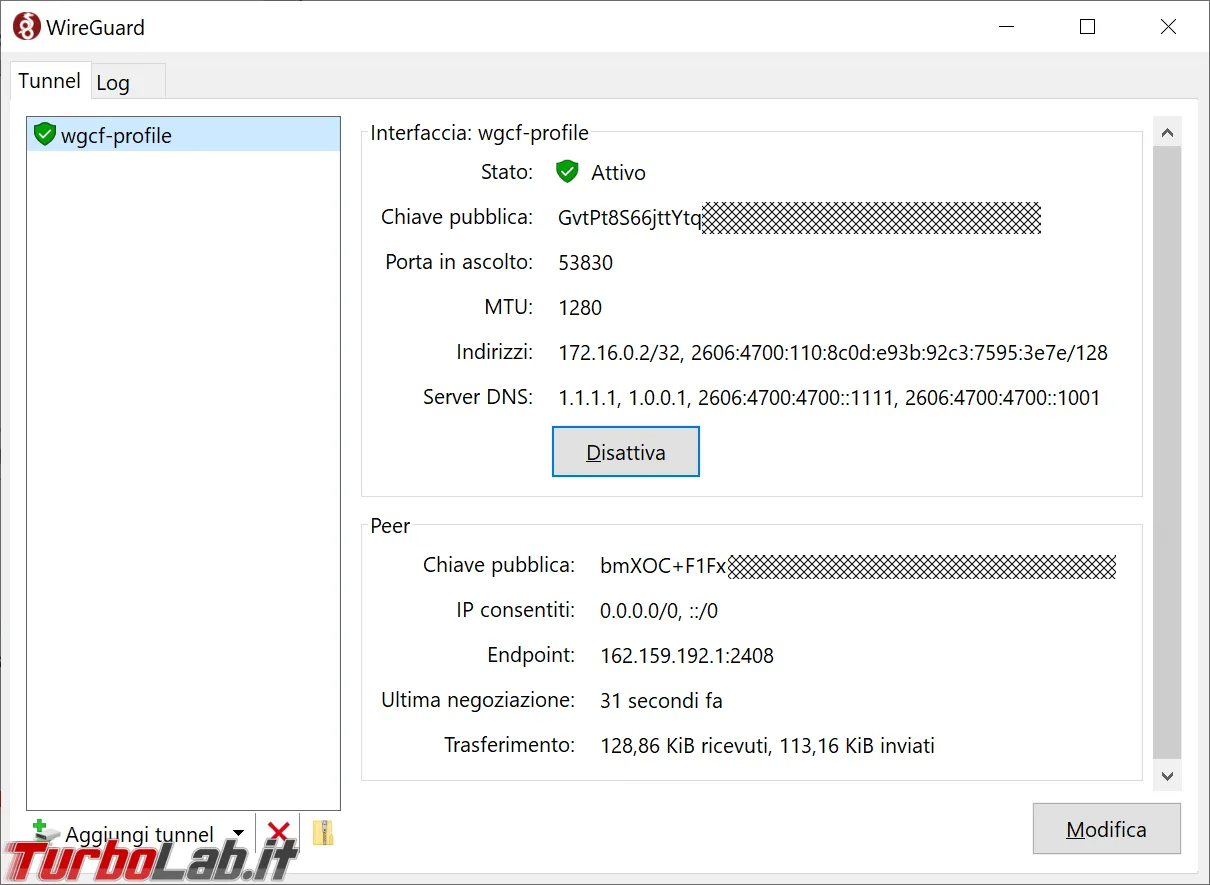Remove selected tunnel with red X icon
The height and width of the screenshot is (885, 1210).
click(x=279, y=832)
